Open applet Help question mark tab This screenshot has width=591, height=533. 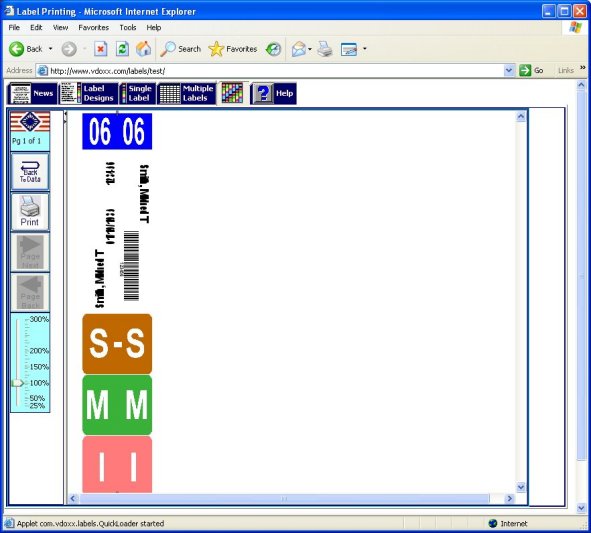click(x=274, y=93)
